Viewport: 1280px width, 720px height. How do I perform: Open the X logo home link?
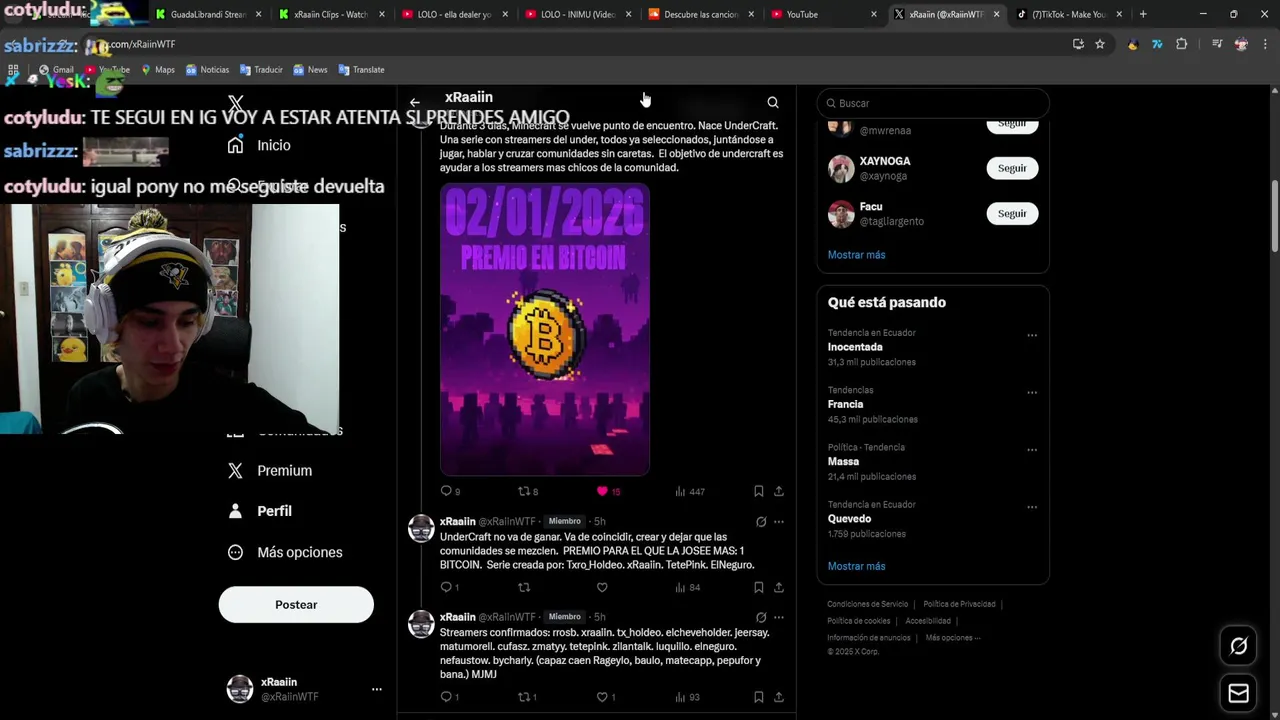pyautogui.click(x=236, y=104)
